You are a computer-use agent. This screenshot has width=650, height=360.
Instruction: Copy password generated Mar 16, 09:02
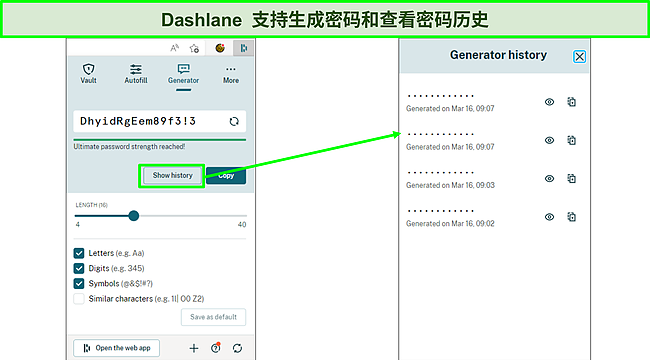(572, 217)
